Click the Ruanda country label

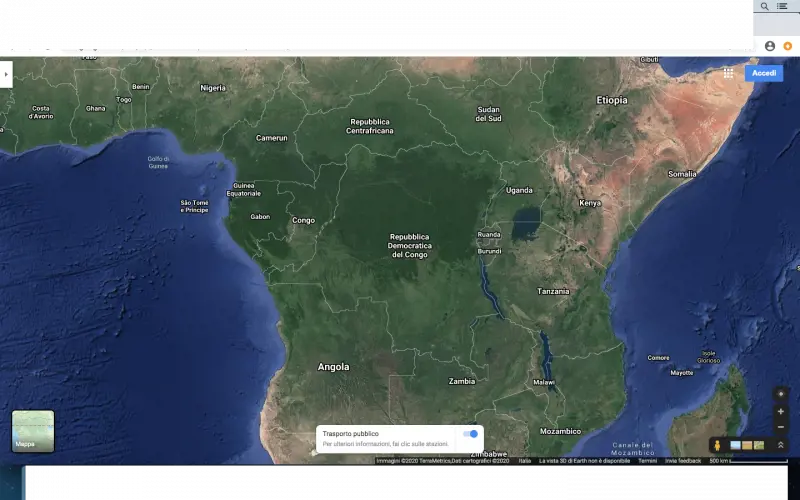coord(489,235)
